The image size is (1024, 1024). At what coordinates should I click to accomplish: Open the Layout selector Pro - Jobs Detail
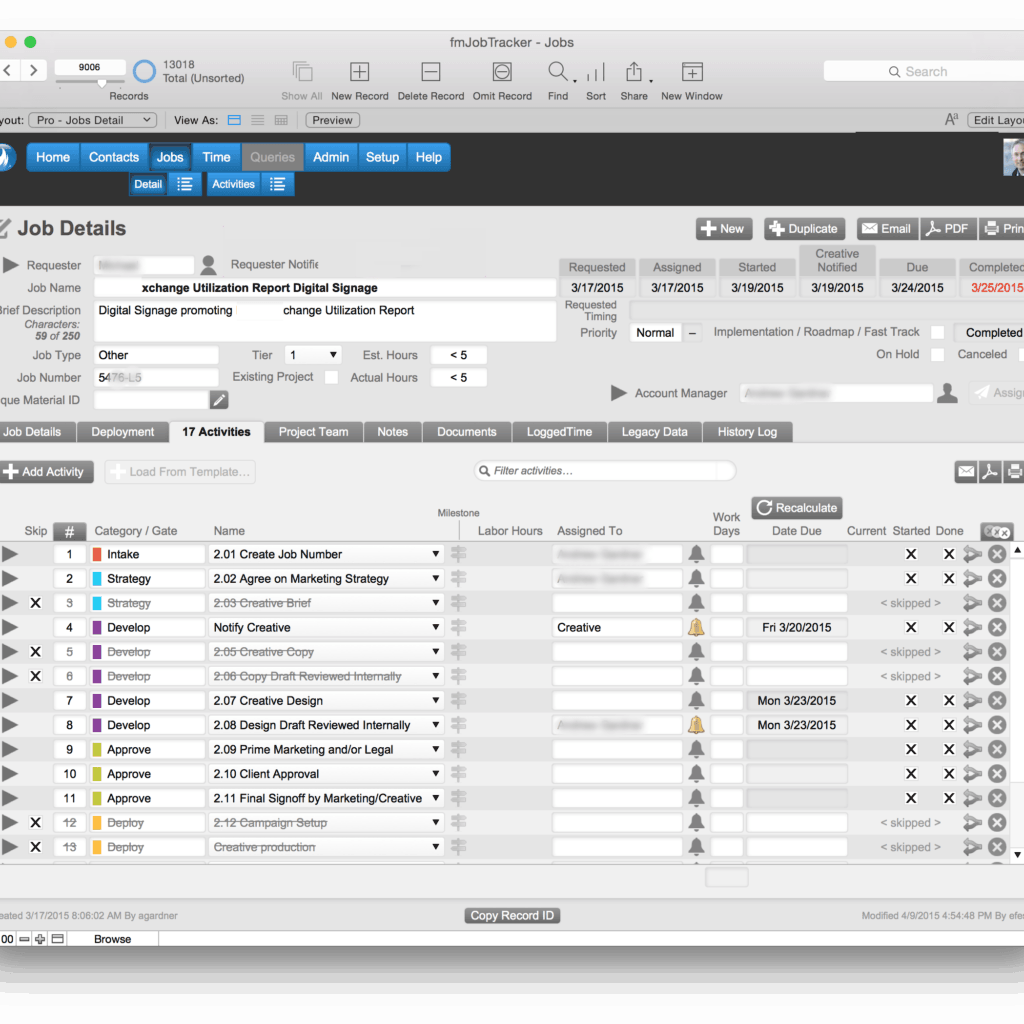point(92,120)
